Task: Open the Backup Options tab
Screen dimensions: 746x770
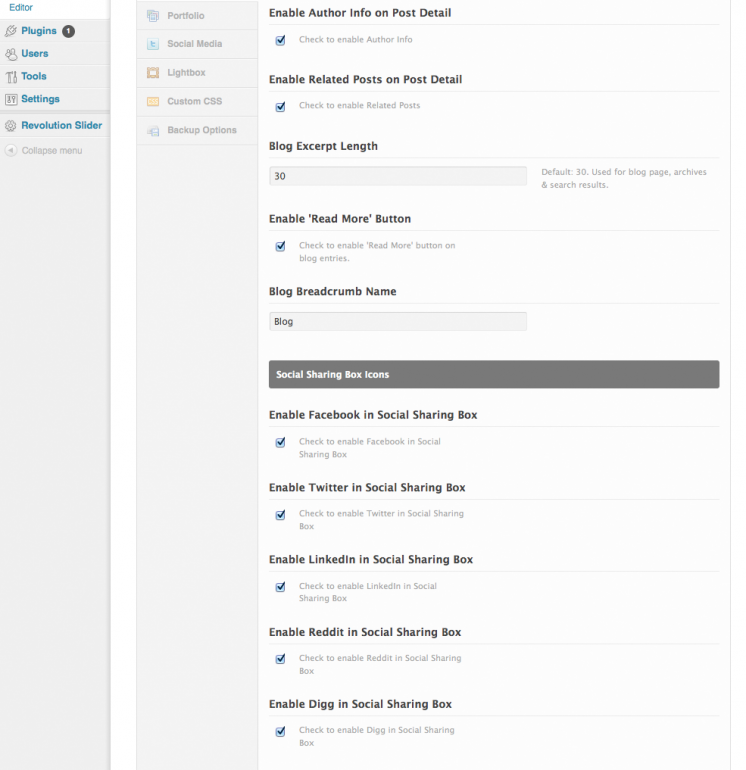Action: [197, 131]
